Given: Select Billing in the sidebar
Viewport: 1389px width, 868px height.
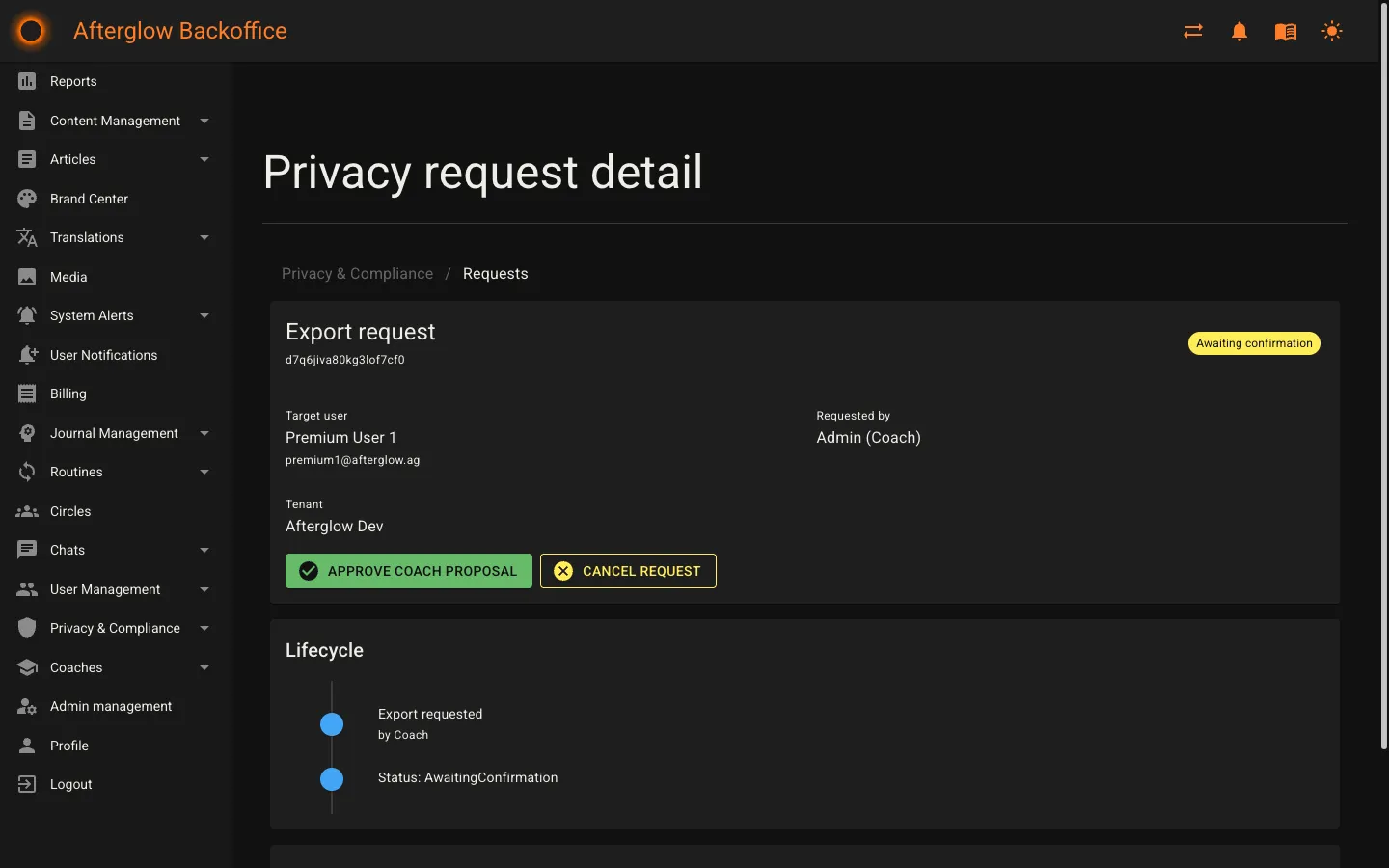Looking at the screenshot, I should 117,393.
